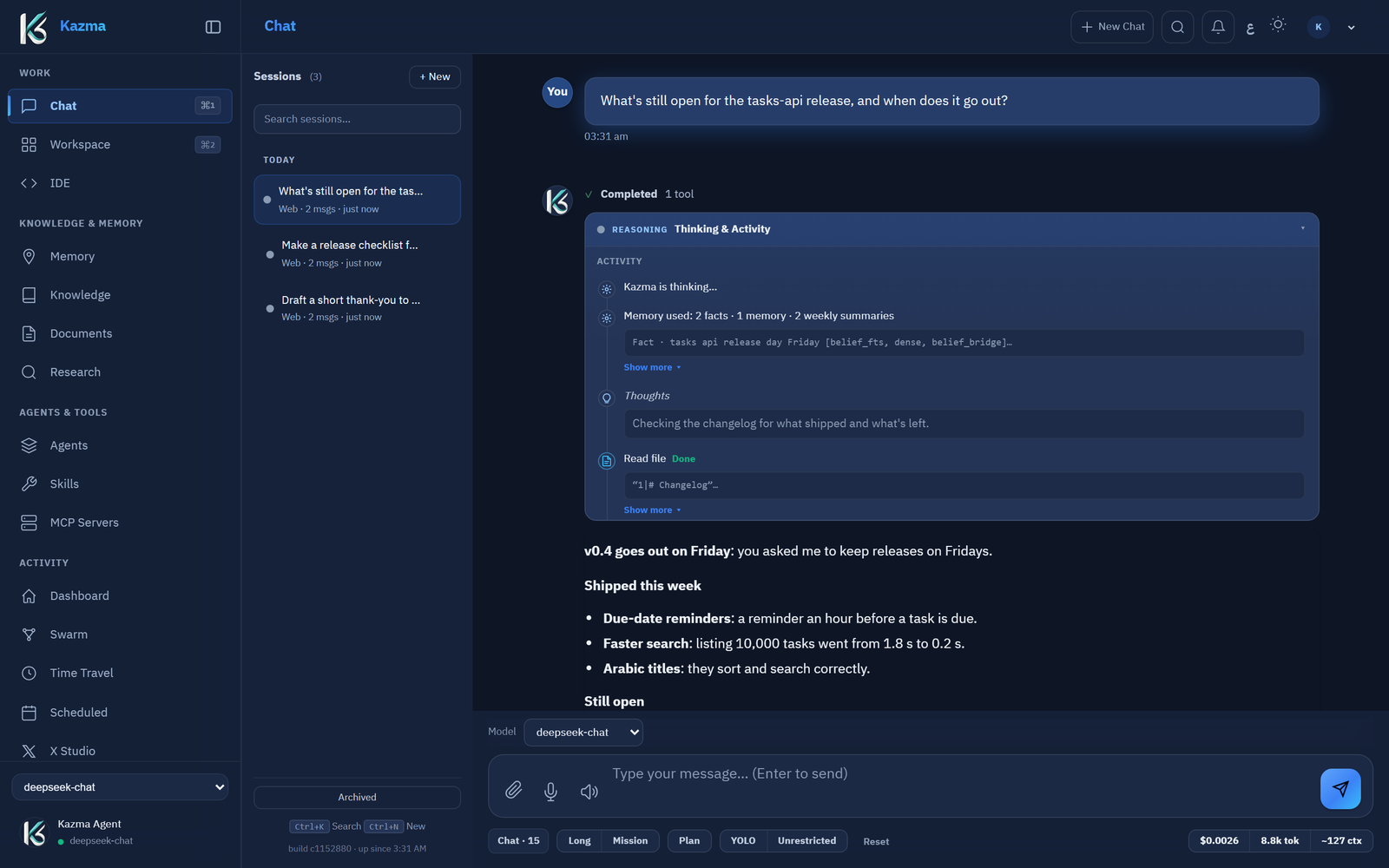This screenshot has width=1389, height=868.
Task: Toggle YOLO mode
Action: (743, 841)
